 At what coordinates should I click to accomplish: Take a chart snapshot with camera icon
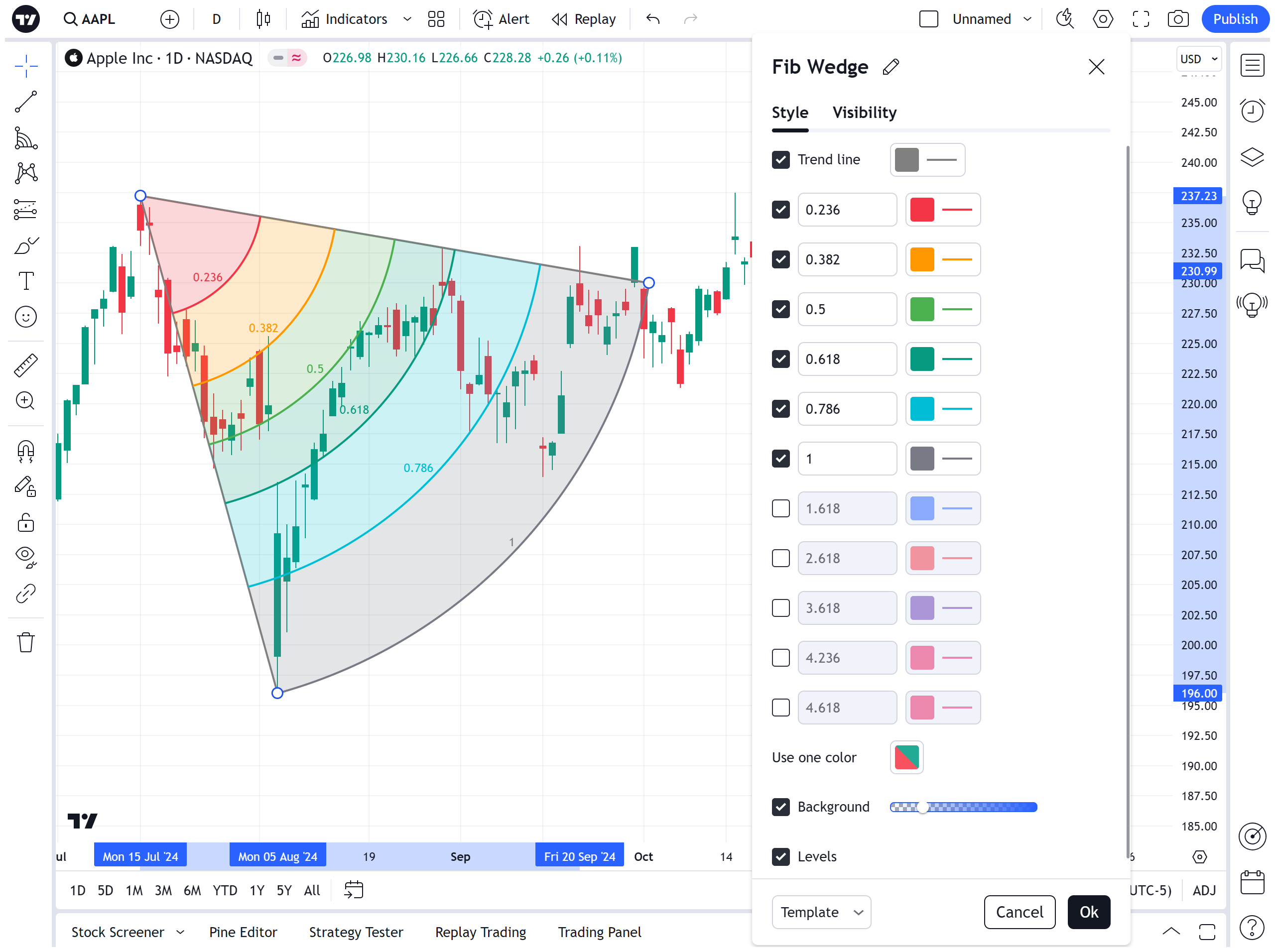point(1177,19)
